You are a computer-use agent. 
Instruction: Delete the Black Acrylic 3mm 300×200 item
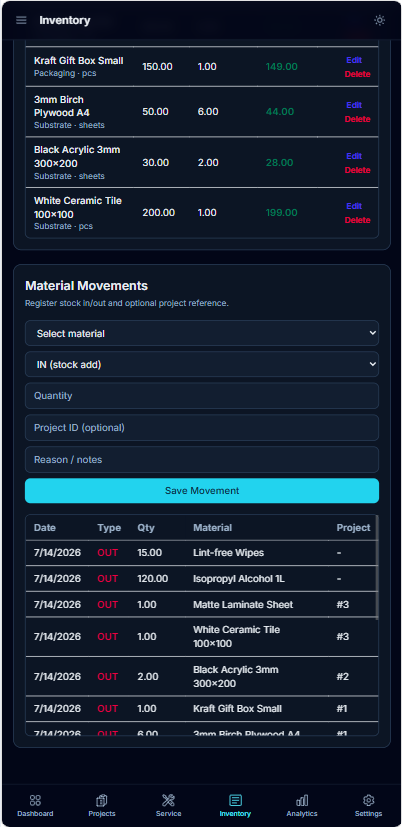(x=358, y=170)
